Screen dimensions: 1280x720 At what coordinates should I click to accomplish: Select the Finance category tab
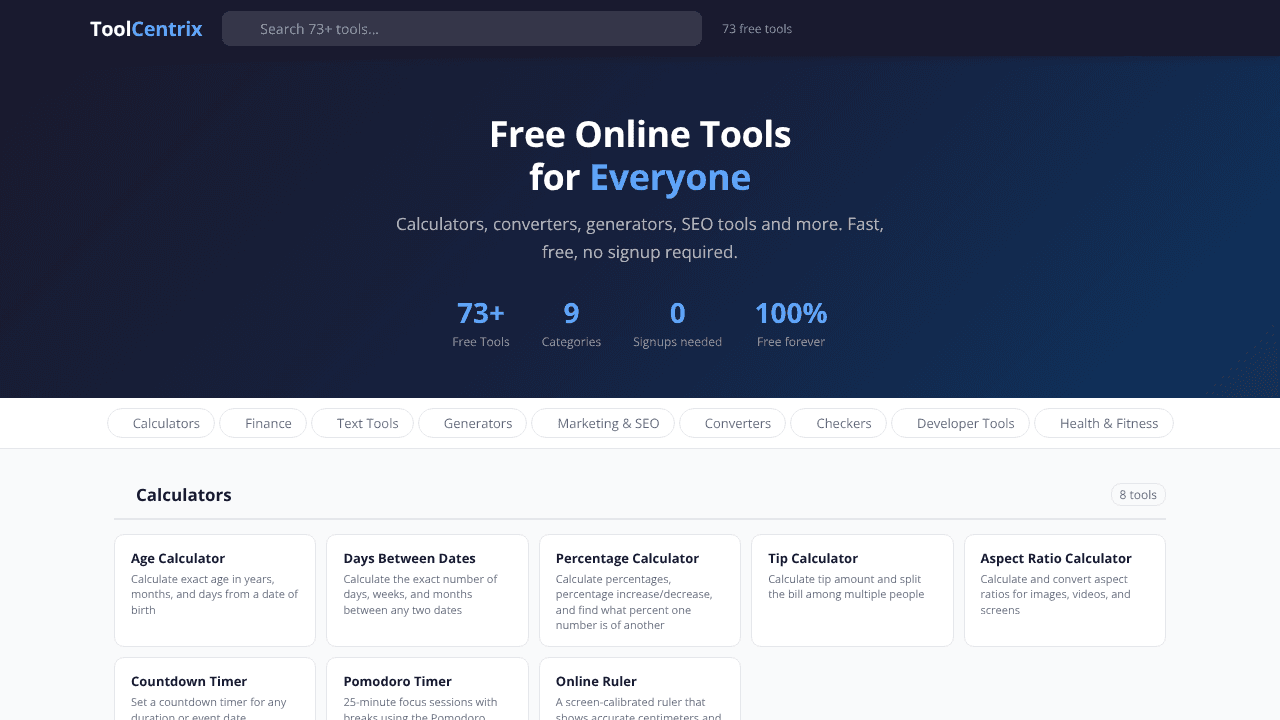pyautogui.click(x=263, y=423)
